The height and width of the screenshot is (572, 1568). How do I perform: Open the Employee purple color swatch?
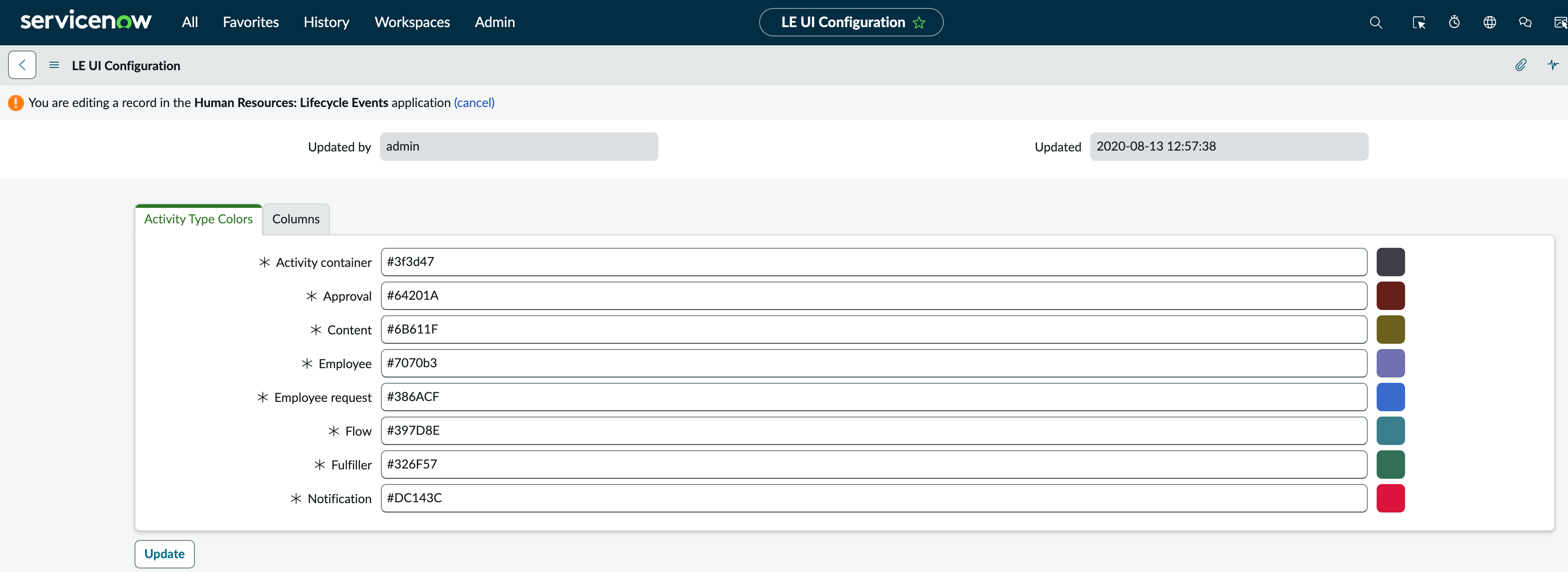tap(1390, 363)
